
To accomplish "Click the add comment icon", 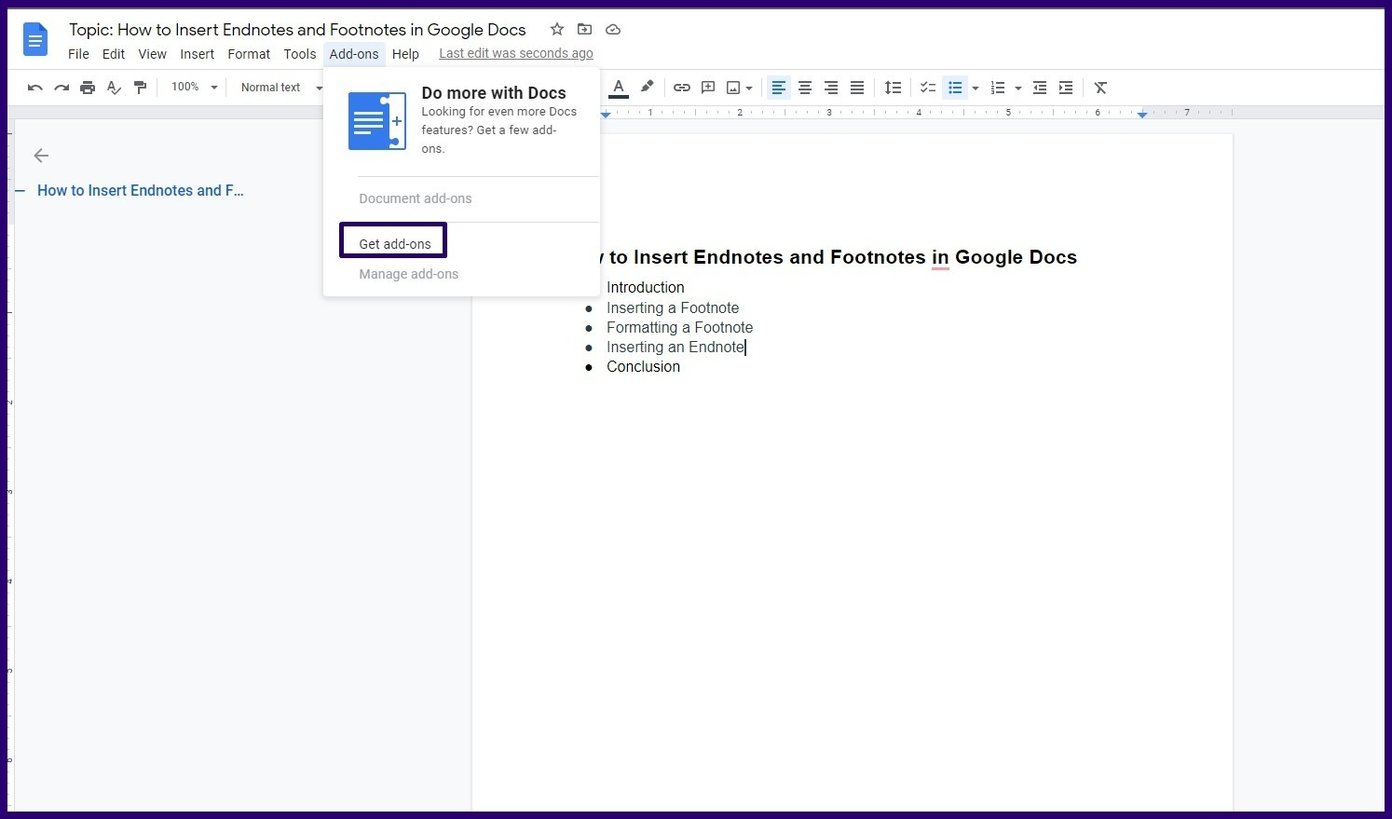I will pos(708,88).
